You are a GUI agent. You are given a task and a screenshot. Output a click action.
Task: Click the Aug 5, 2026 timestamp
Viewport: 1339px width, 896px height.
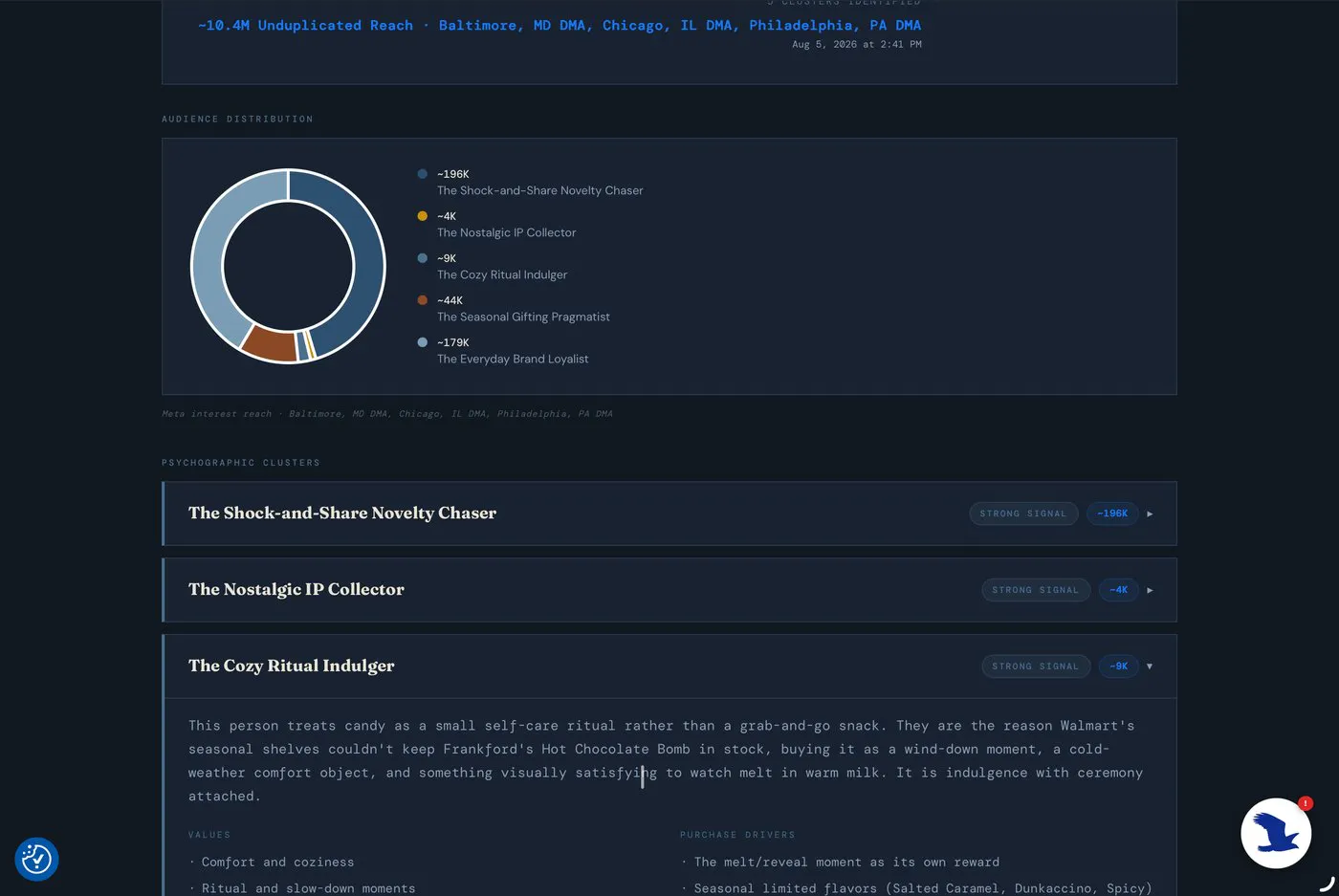[857, 44]
